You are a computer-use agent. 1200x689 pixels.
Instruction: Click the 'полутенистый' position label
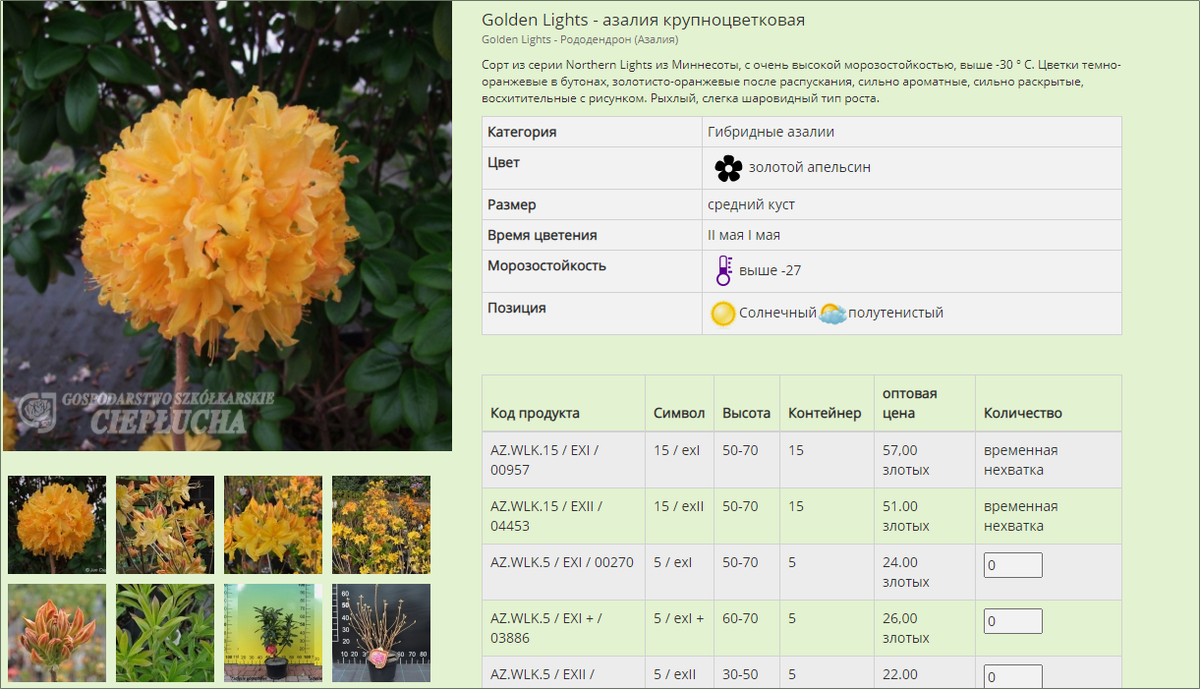click(x=896, y=313)
